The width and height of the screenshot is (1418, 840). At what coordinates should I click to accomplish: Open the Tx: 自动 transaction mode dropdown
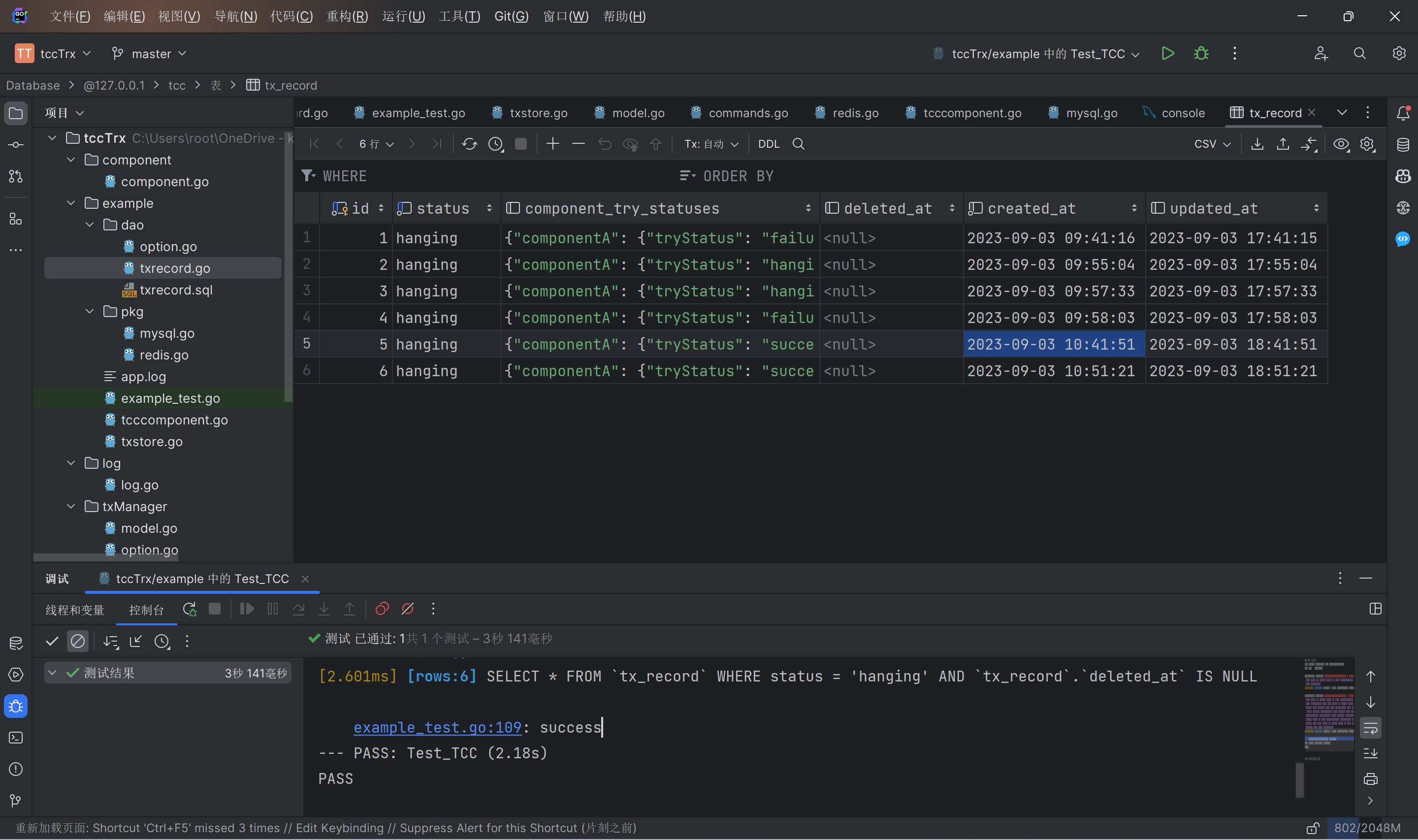click(x=710, y=144)
